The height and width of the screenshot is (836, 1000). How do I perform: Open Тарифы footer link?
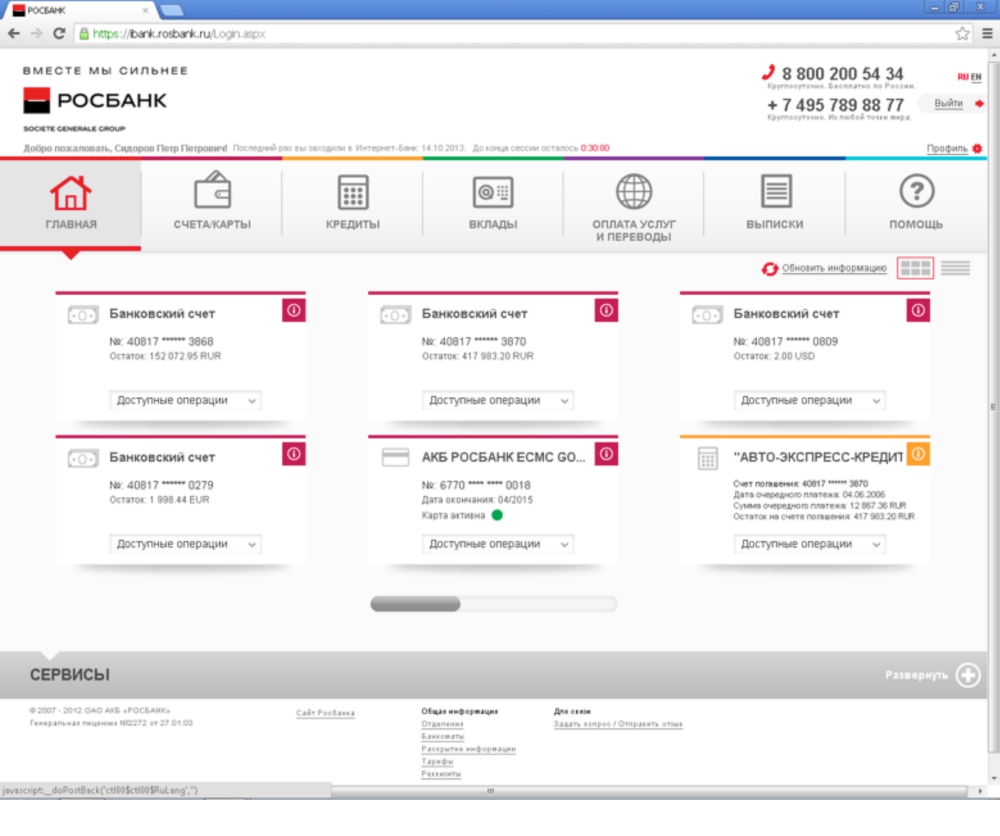[x=437, y=761]
